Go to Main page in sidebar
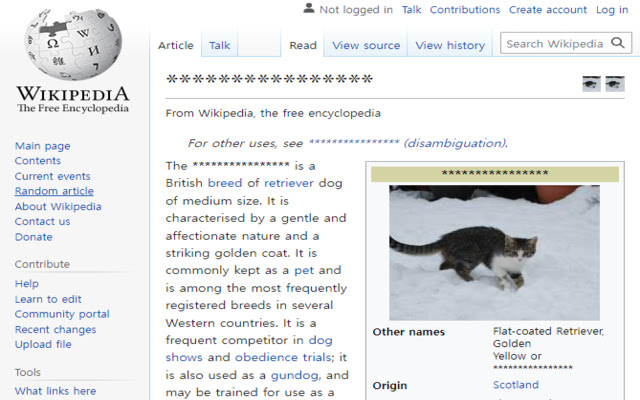Viewport: 640px width, 400px height. coord(42,146)
